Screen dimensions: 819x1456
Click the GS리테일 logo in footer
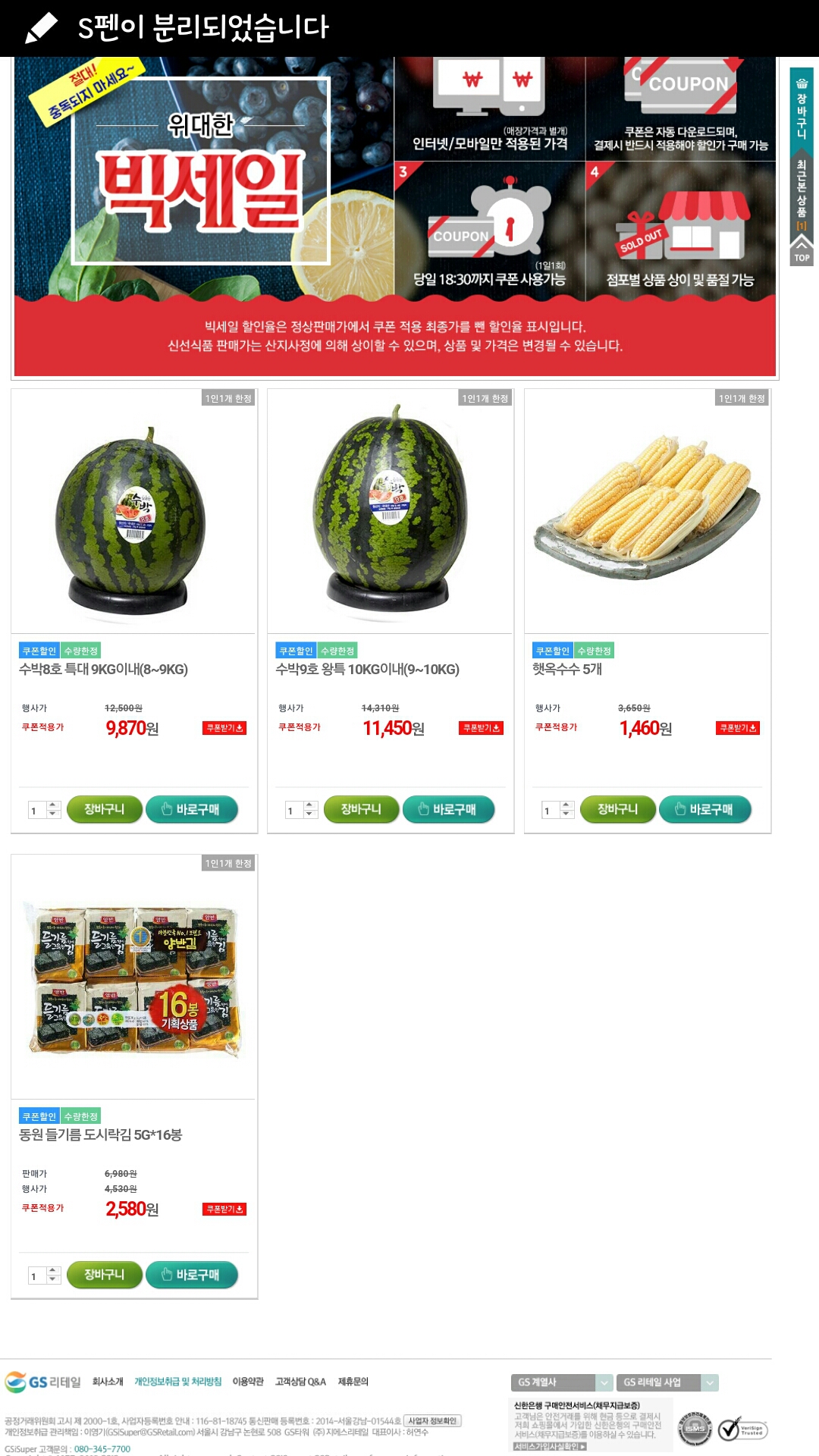click(x=42, y=1382)
